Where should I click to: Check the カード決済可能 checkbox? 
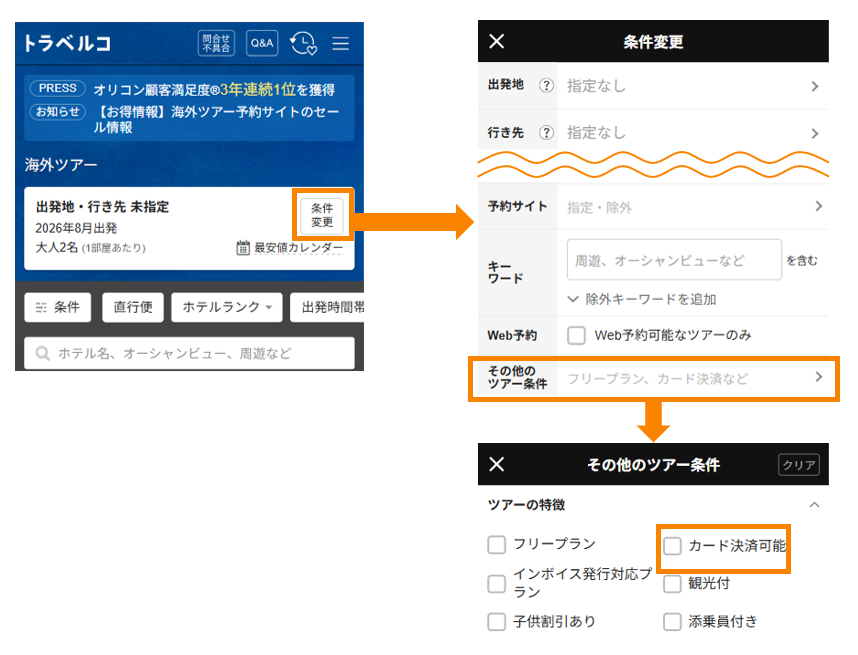[x=672, y=545]
